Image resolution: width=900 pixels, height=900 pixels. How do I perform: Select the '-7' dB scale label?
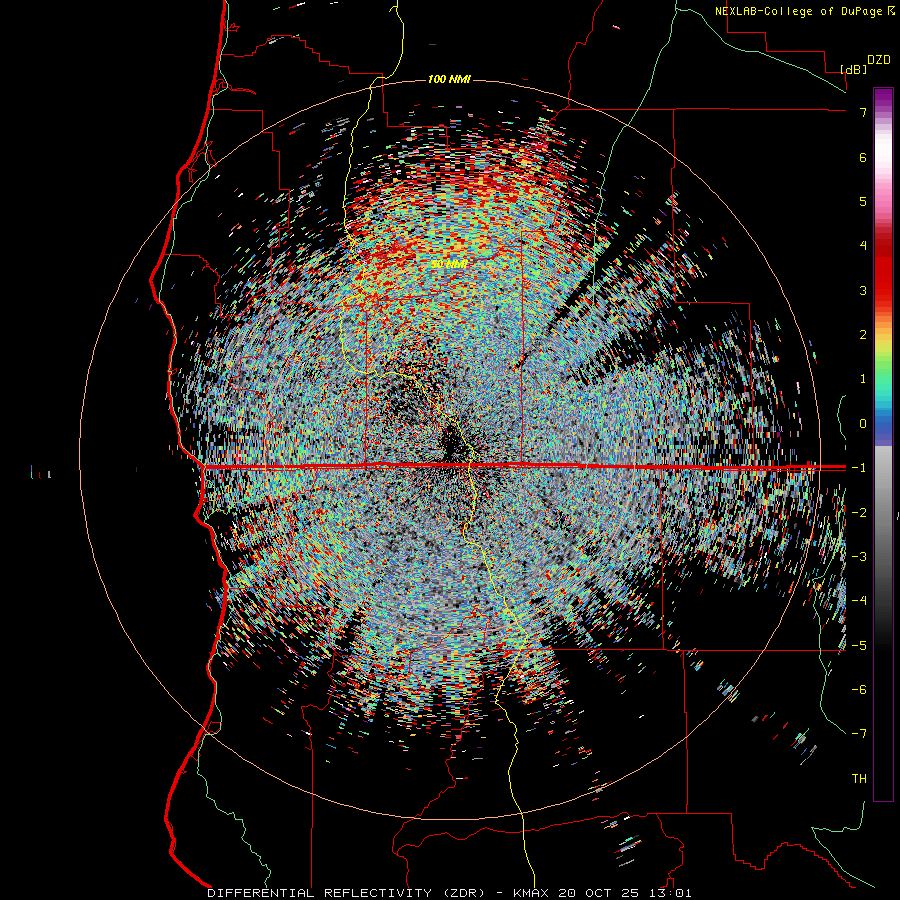859,734
